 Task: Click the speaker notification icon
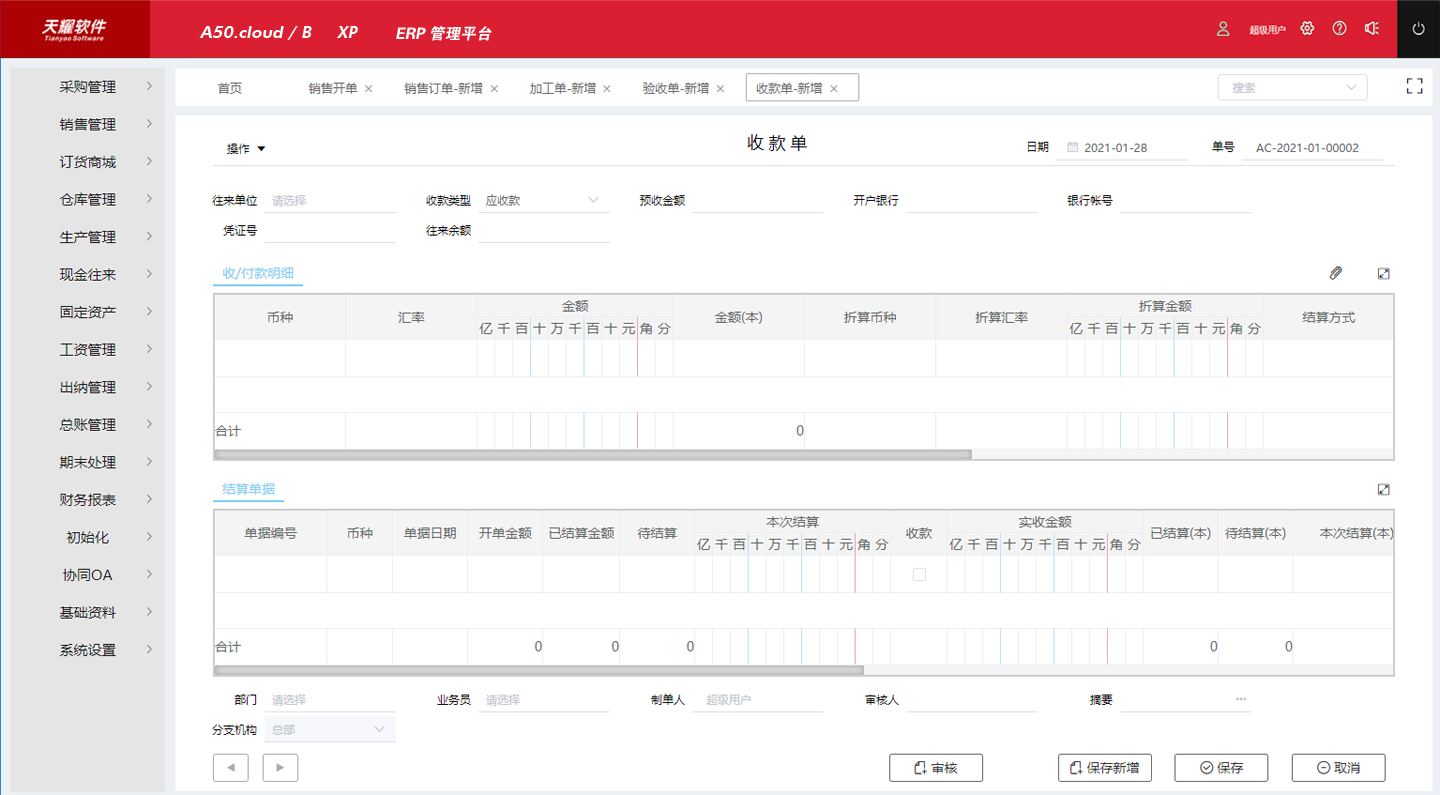click(x=1372, y=29)
